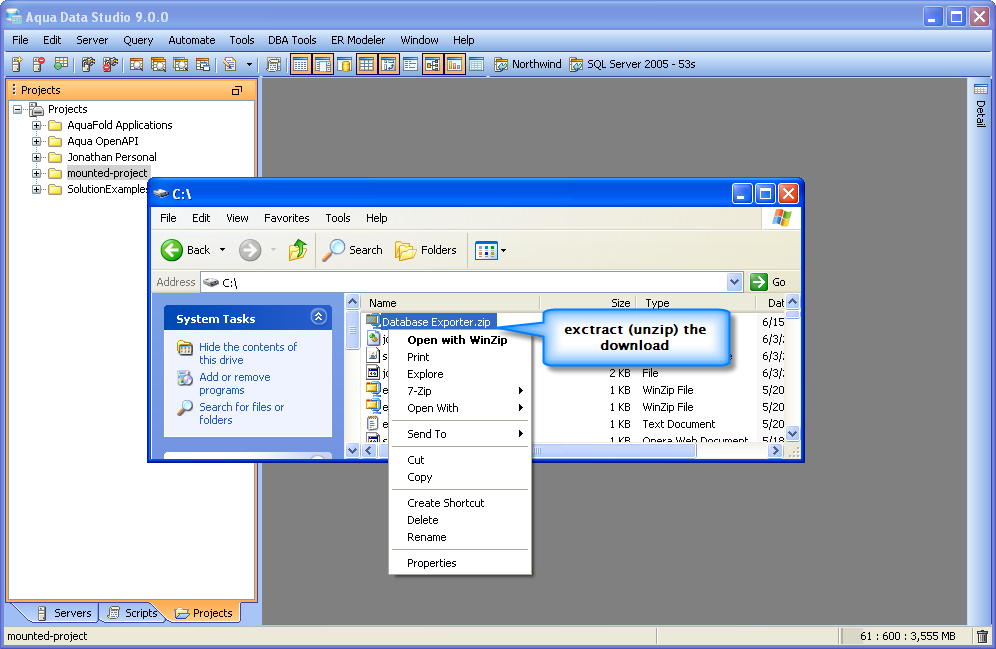Image resolution: width=996 pixels, height=649 pixels.
Task: Click the blue-topped window magnifier icon
Action: [x=180, y=64]
